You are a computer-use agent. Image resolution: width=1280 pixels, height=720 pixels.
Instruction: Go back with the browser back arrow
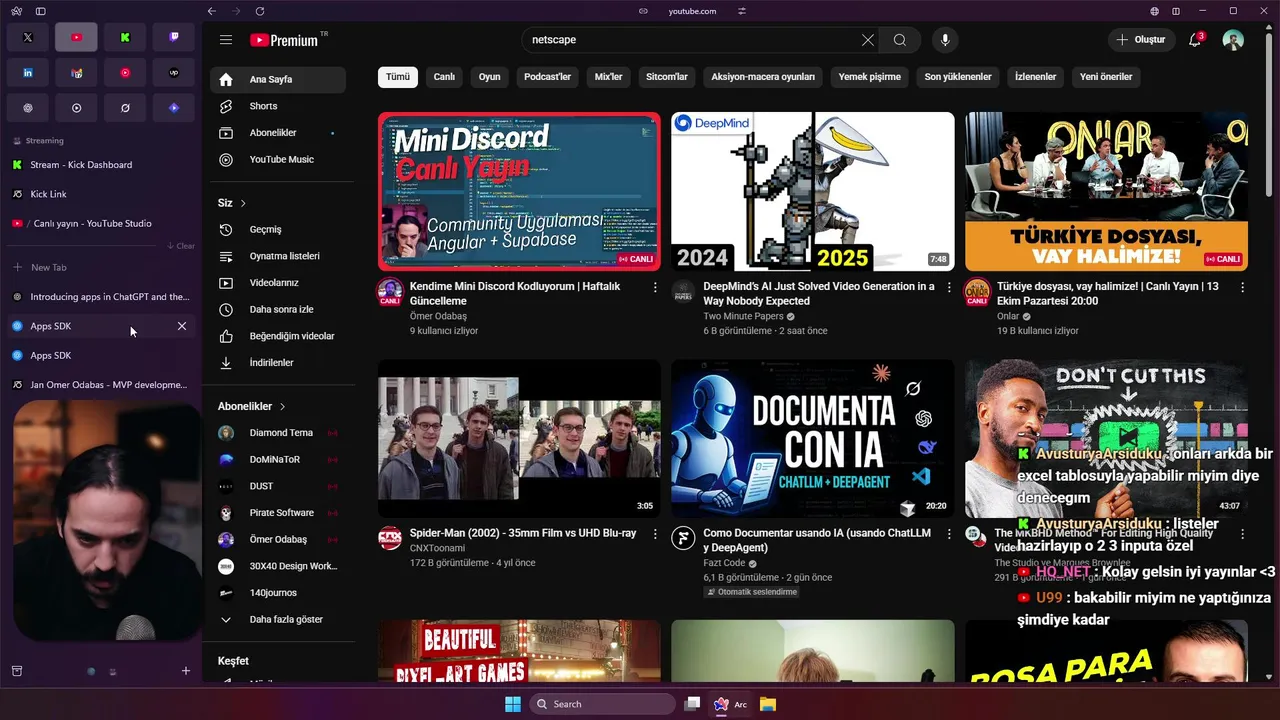[211, 11]
